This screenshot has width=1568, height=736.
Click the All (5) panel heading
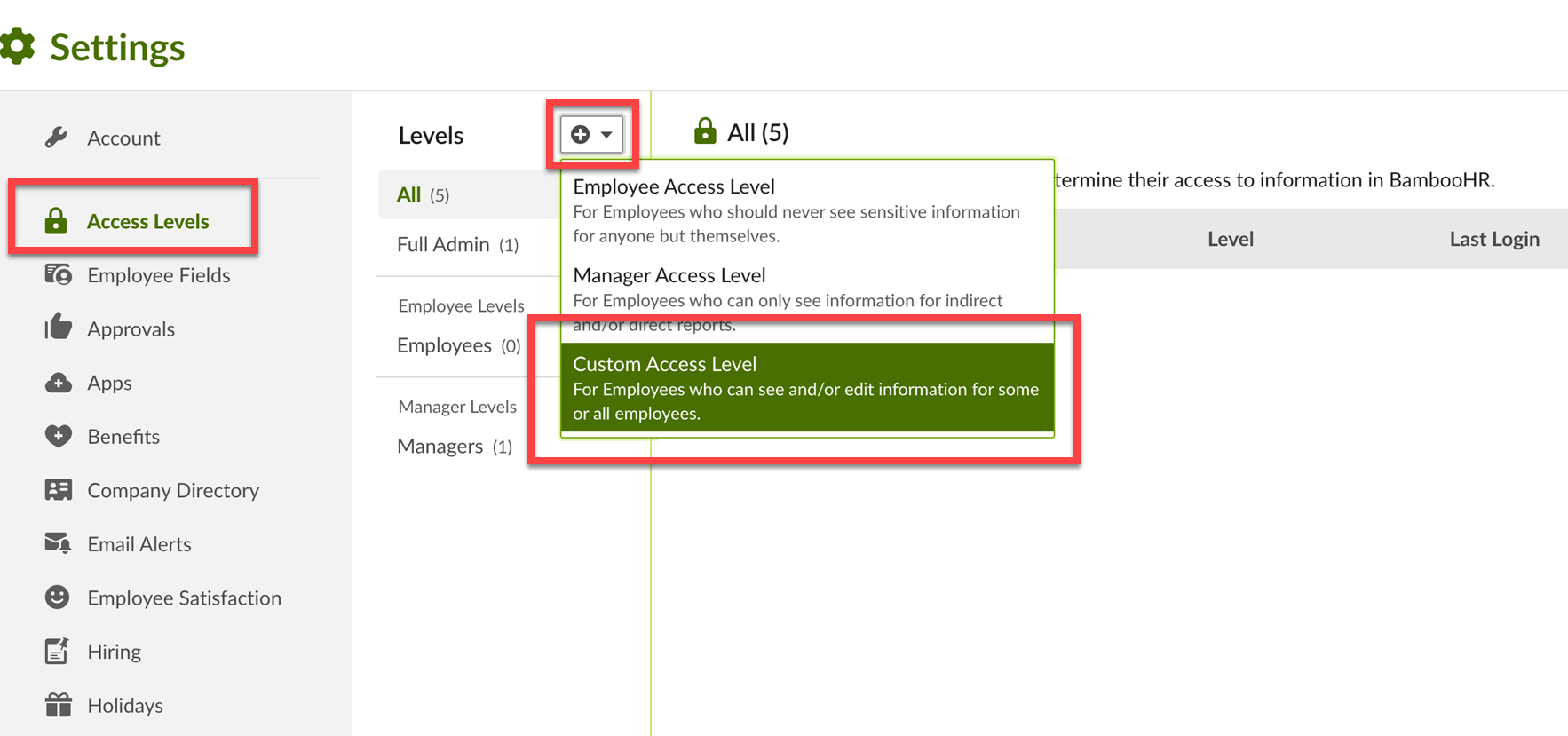(757, 132)
